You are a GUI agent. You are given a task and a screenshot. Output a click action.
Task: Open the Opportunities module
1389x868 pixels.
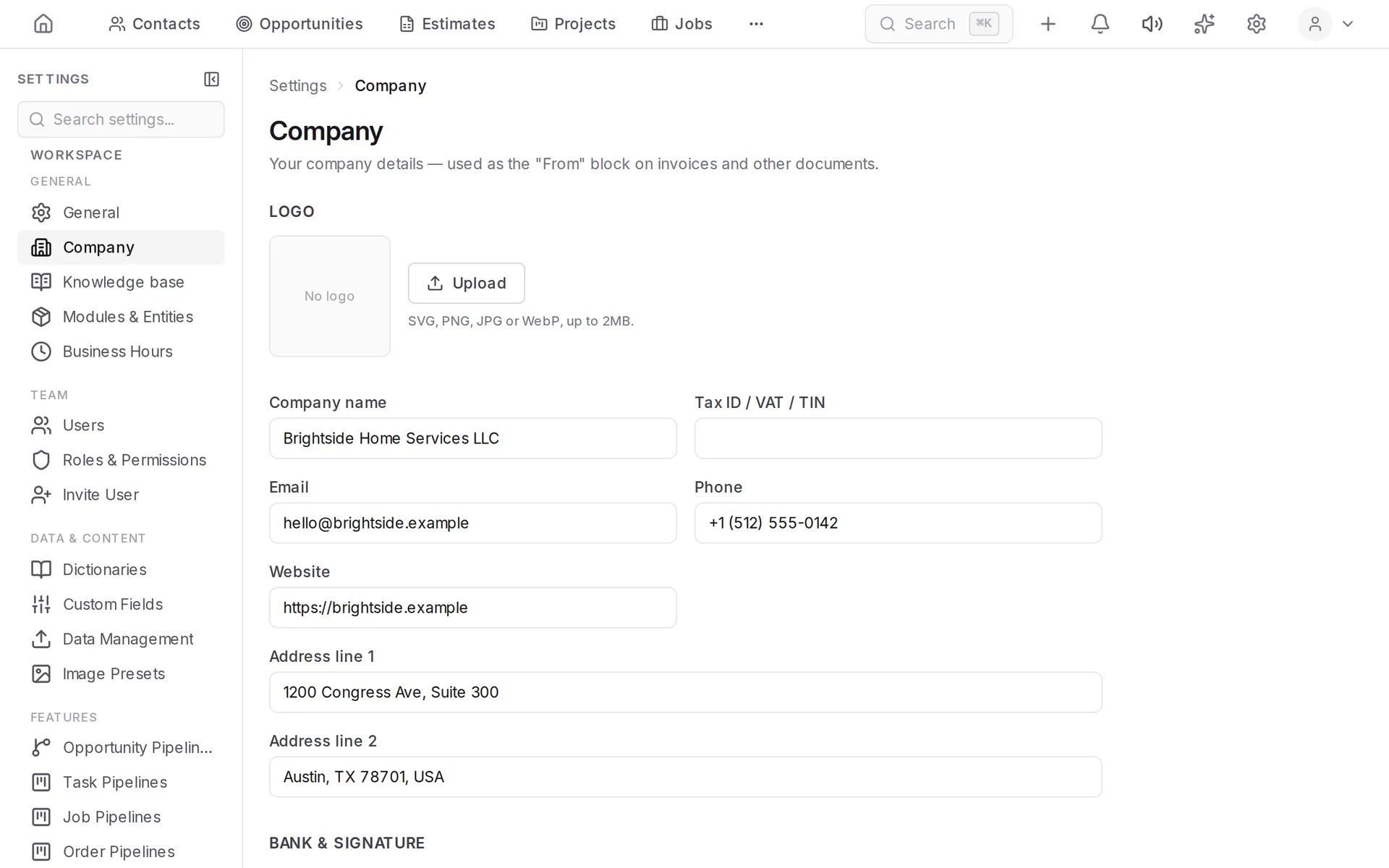pos(300,24)
